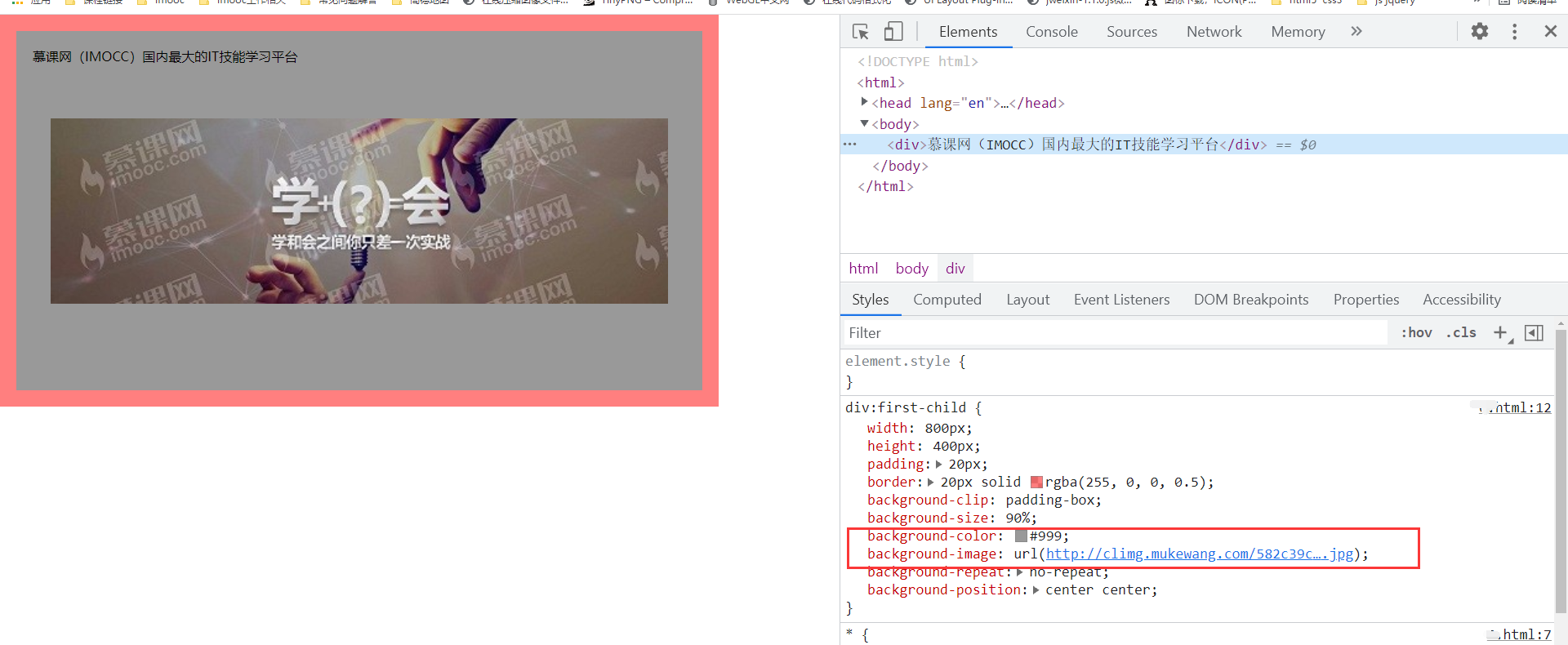Image resolution: width=1568 pixels, height=645 pixels.
Task: Add a new style rule with plus icon
Action: point(1500,332)
